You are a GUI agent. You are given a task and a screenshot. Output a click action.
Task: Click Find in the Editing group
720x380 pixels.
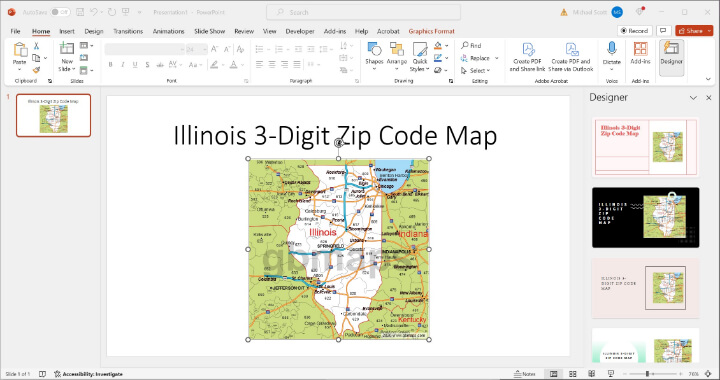coord(472,45)
